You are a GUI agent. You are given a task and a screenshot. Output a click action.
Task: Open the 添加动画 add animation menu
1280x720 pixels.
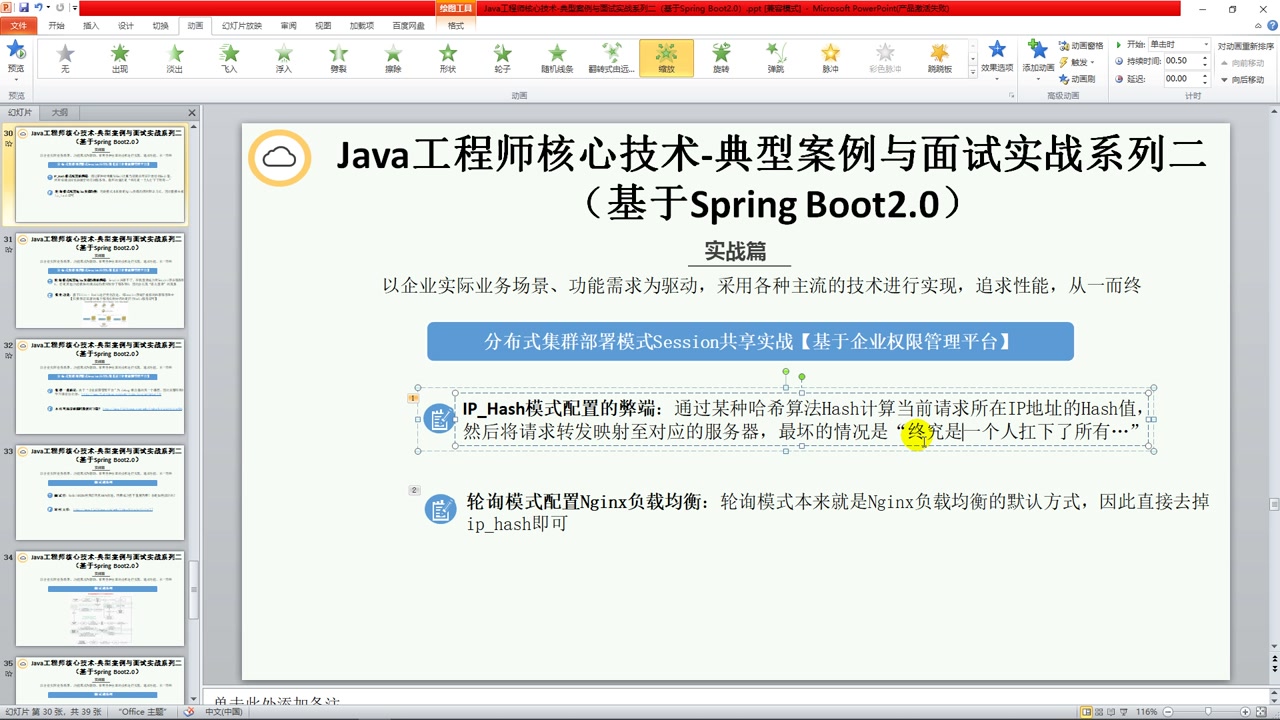click(1038, 60)
